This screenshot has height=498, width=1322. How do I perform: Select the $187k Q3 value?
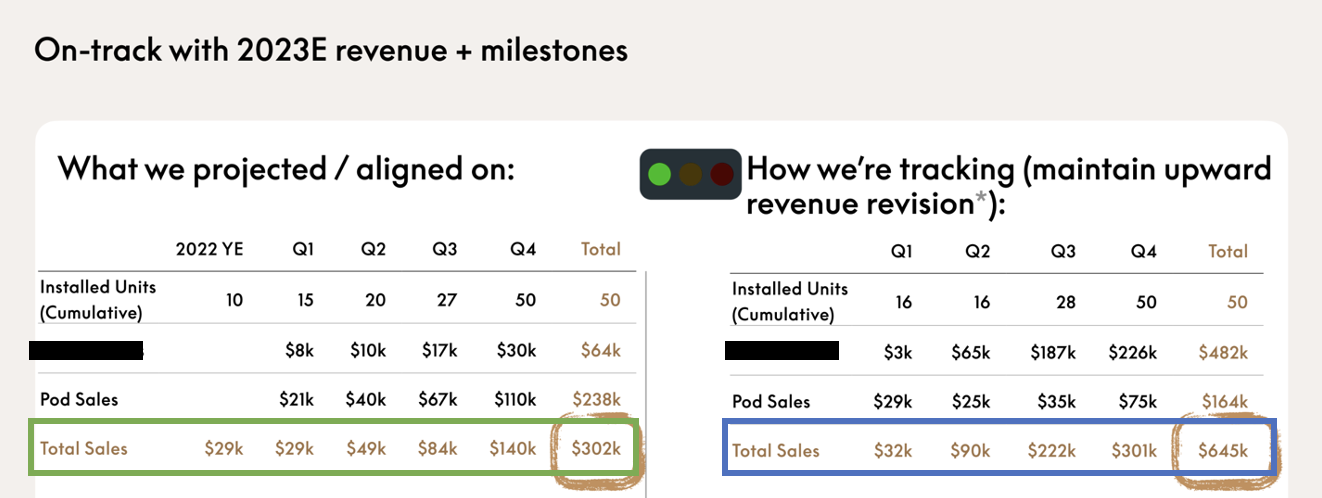[1053, 352]
